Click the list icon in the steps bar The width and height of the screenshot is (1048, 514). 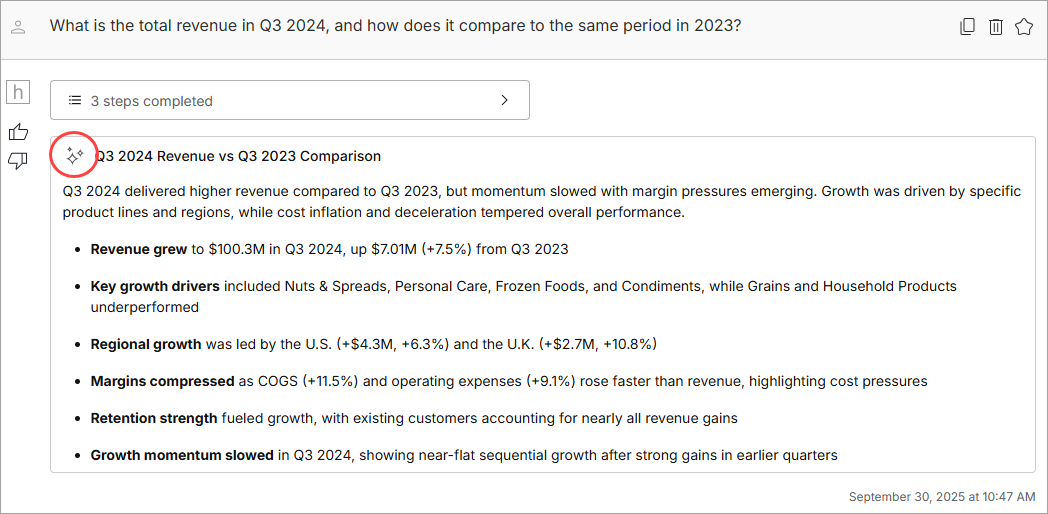pos(74,101)
